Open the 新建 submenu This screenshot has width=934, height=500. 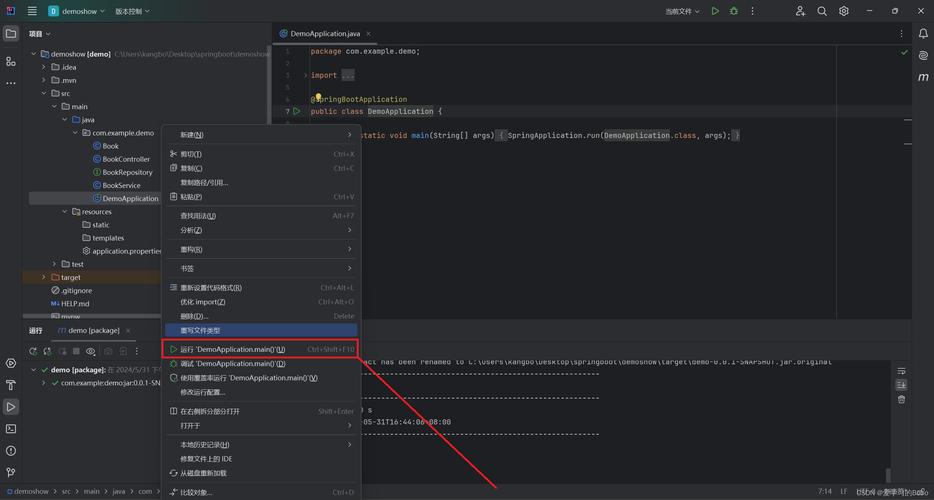(261, 135)
